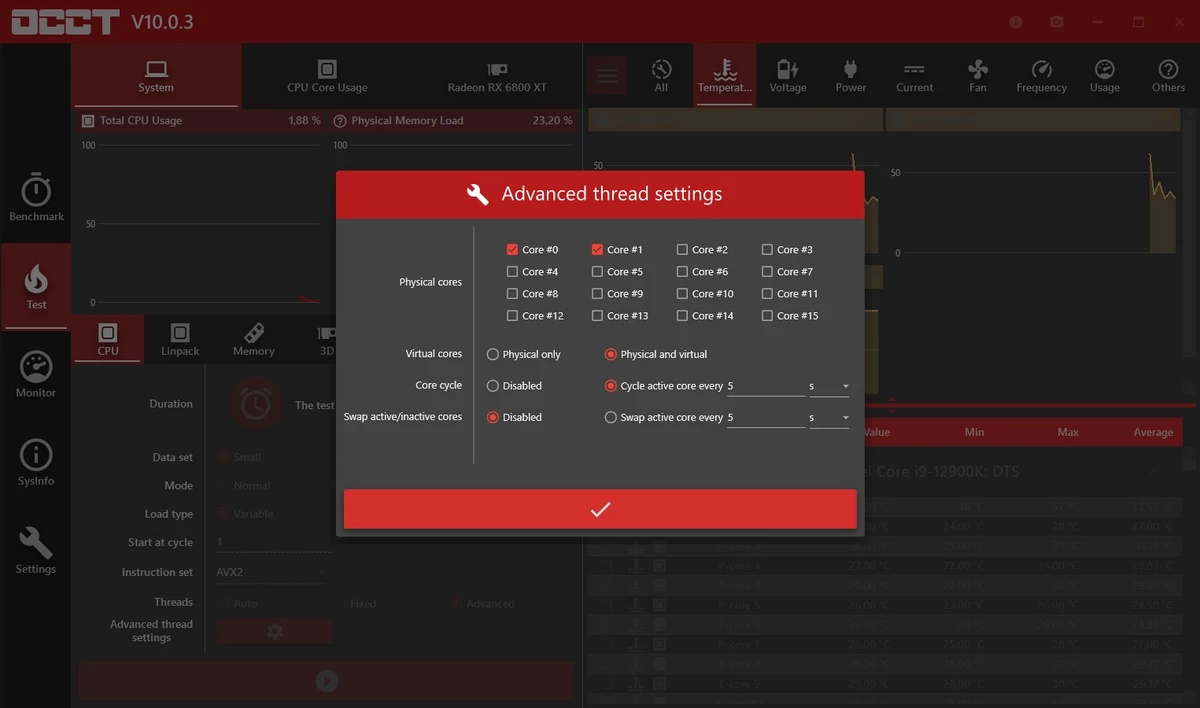Show Others sensors category
Image resolution: width=1200 pixels, height=708 pixels.
[1168, 76]
